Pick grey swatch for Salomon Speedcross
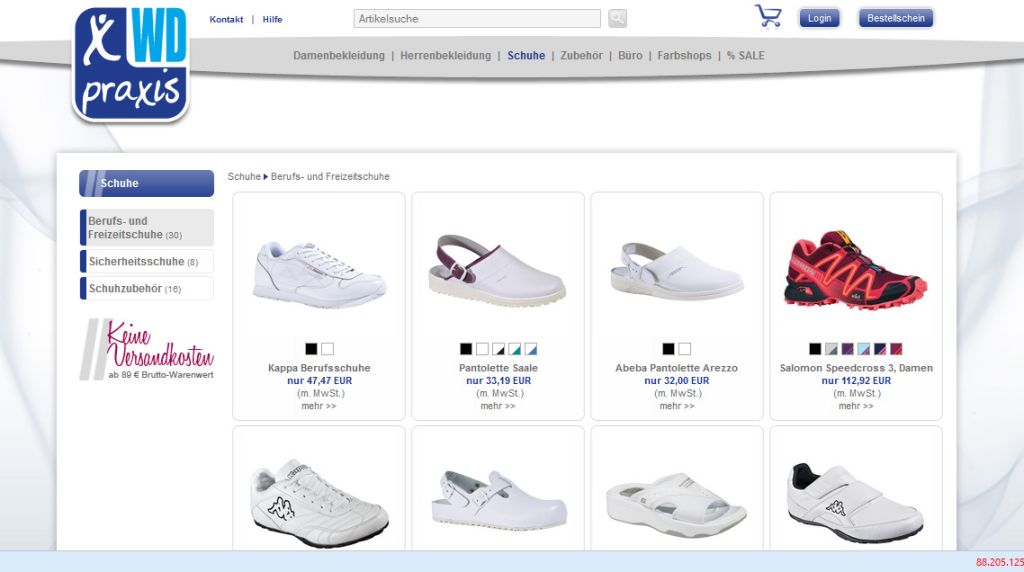Viewport: 1024px width, 572px height. [x=831, y=349]
